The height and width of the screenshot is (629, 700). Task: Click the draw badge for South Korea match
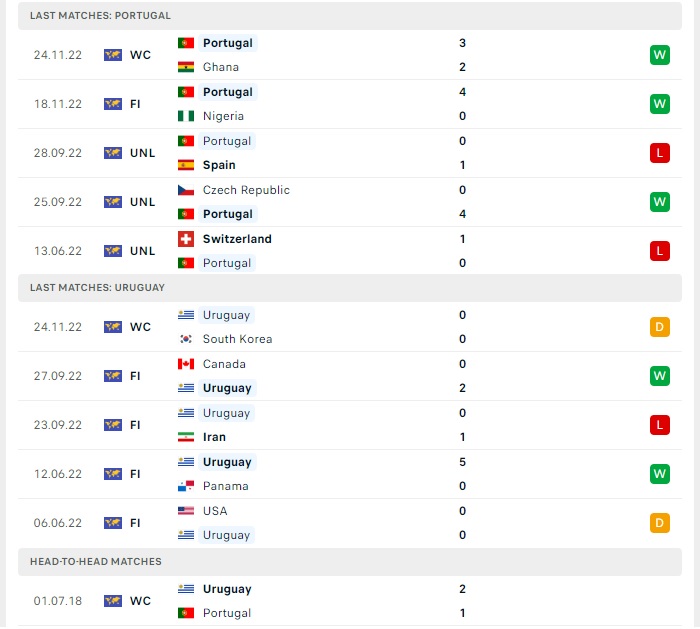point(659,327)
